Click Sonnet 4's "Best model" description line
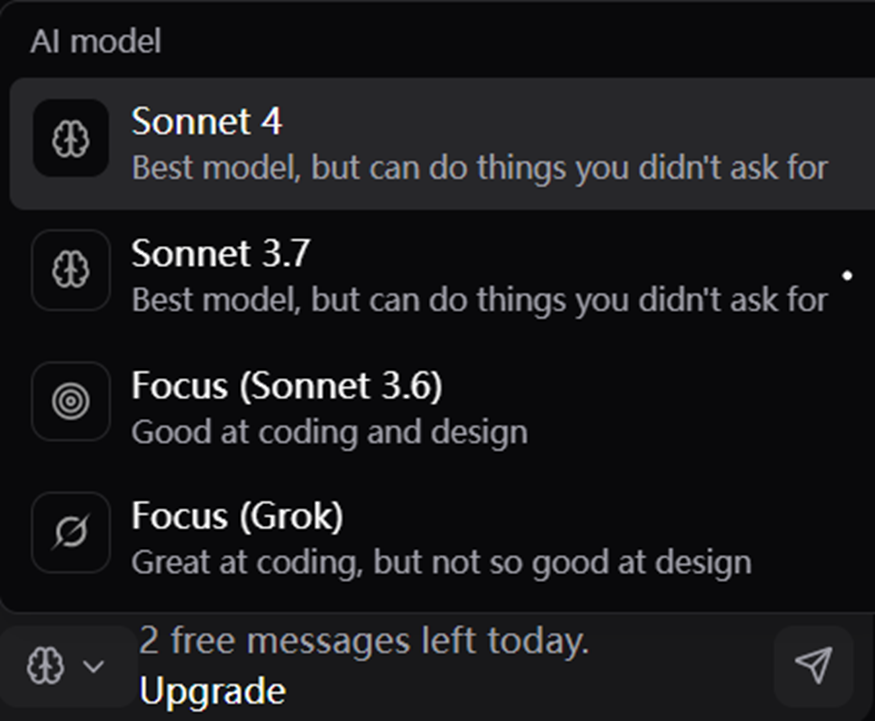The image size is (875, 721). [x=480, y=167]
